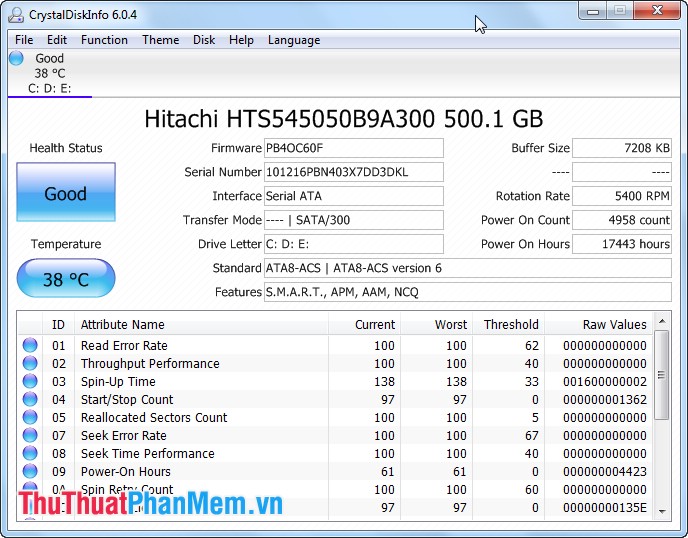Viewport: 688px width, 538px height.
Task: Open the Language menu
Action: tap(294, 40)
